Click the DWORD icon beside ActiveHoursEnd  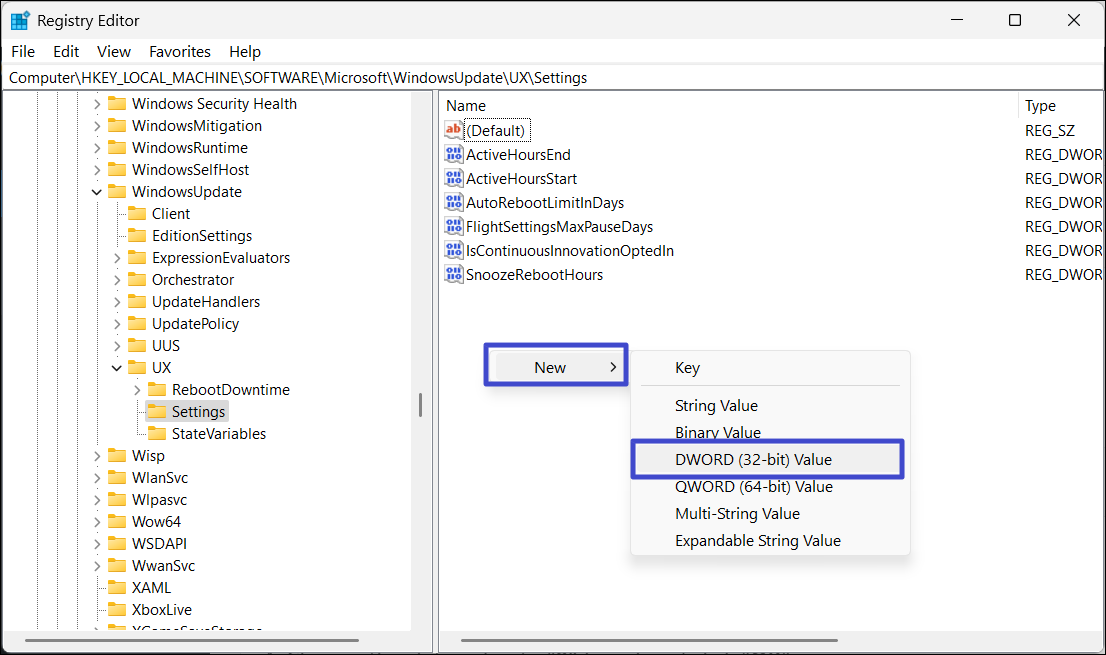point(454,155)
